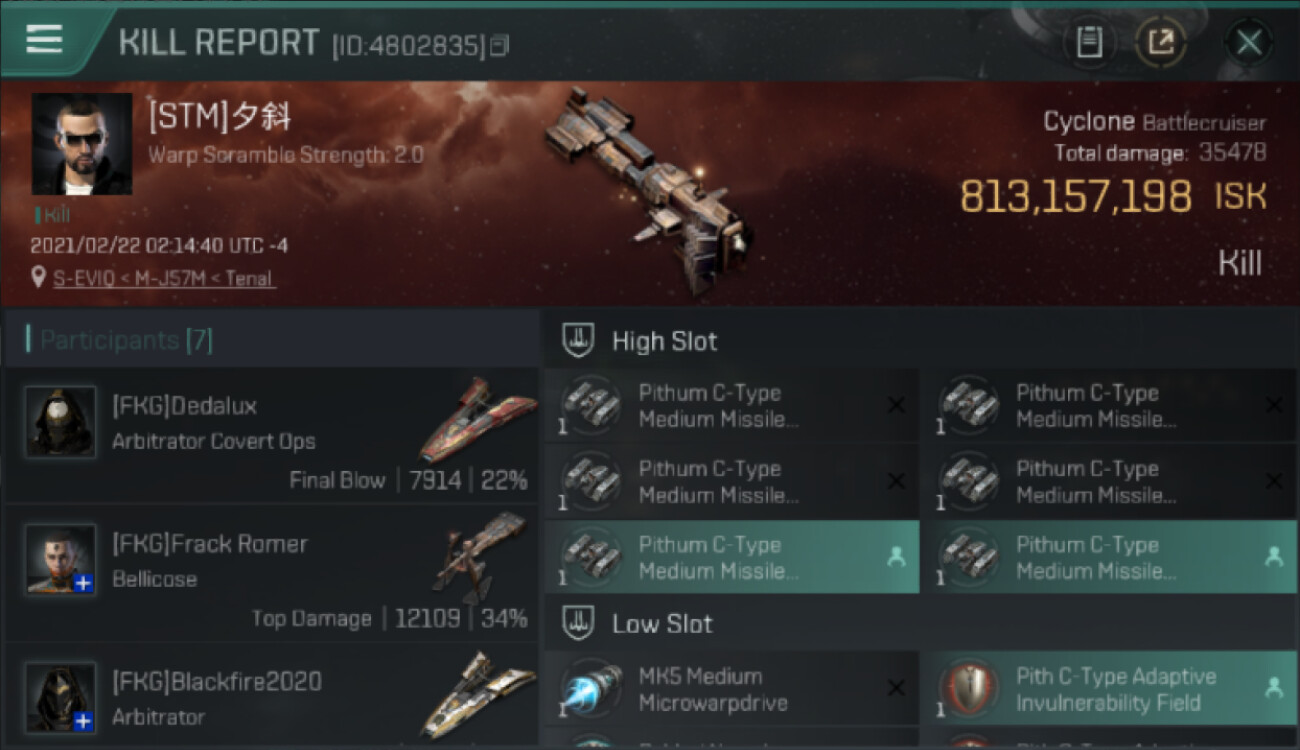The width and height of the screenshot is (1300, 750).
Task: Select the highlighted left Pithum Missile launcher
Action: (x=732, y=557)
